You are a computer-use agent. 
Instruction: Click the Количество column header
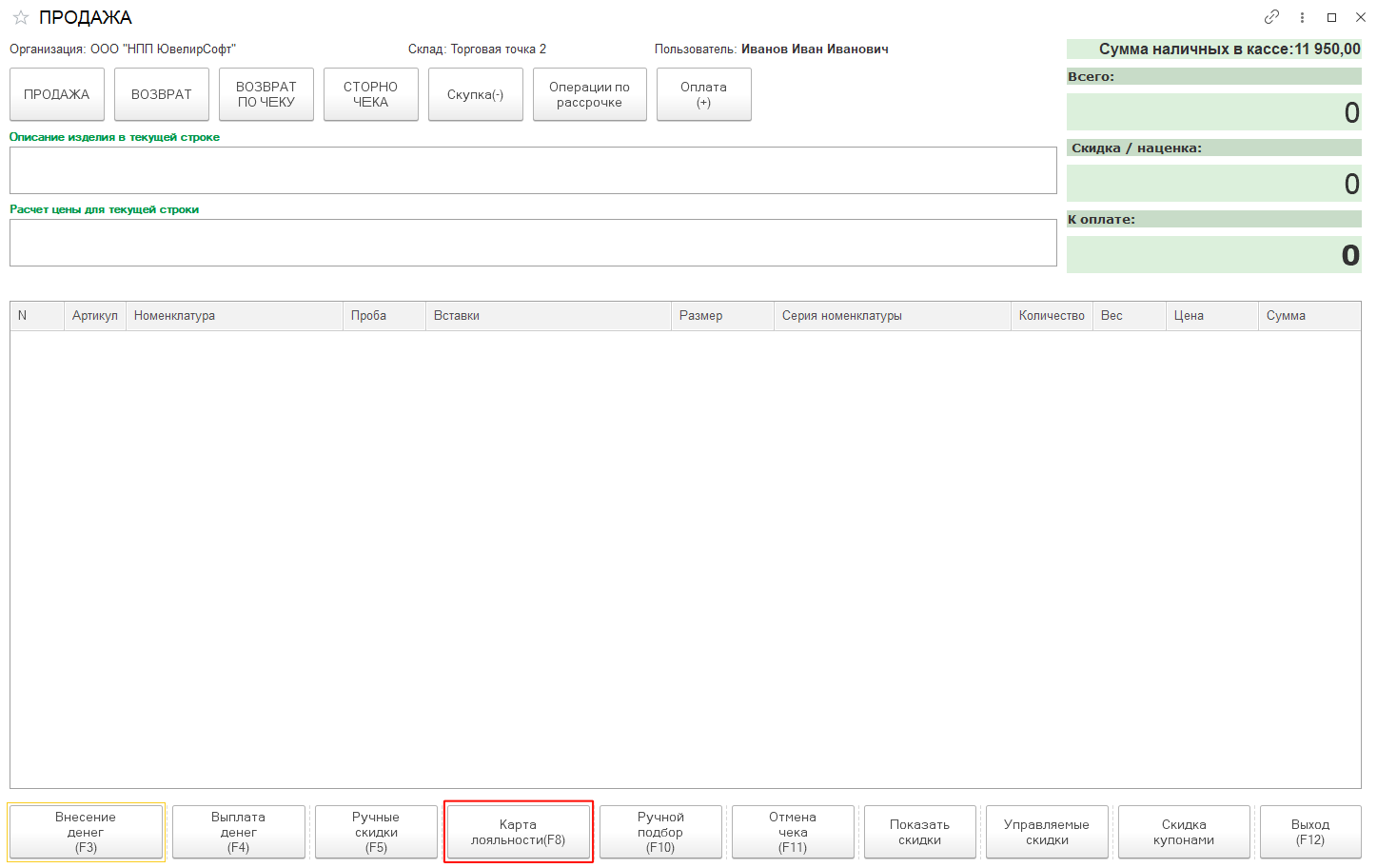(x=1052, y=316)
